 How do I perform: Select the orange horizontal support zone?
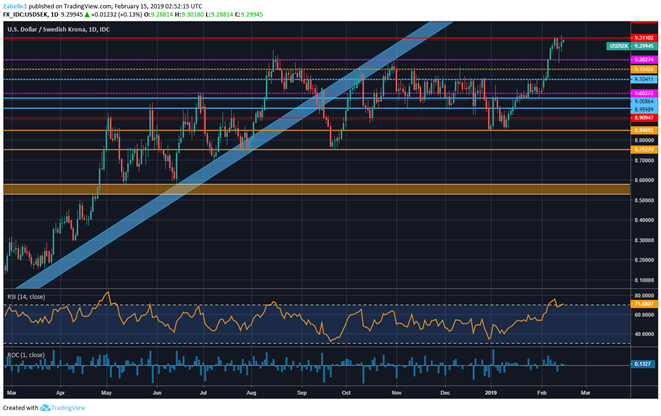(300, 189)
